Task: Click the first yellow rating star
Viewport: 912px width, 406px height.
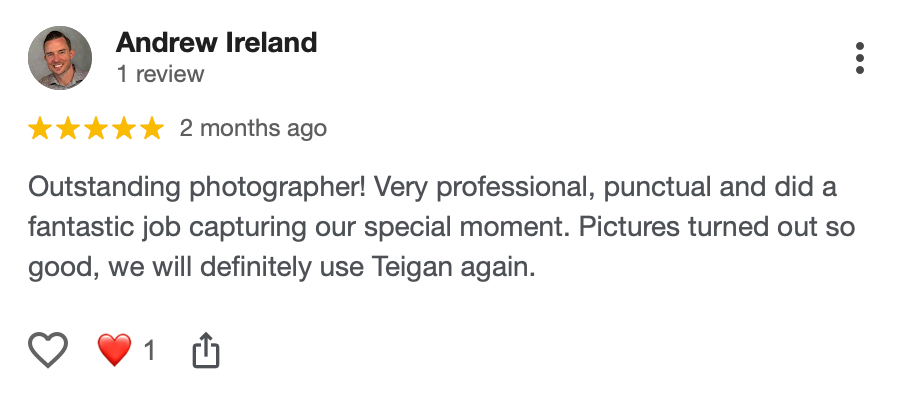Action: pos(40,128)
